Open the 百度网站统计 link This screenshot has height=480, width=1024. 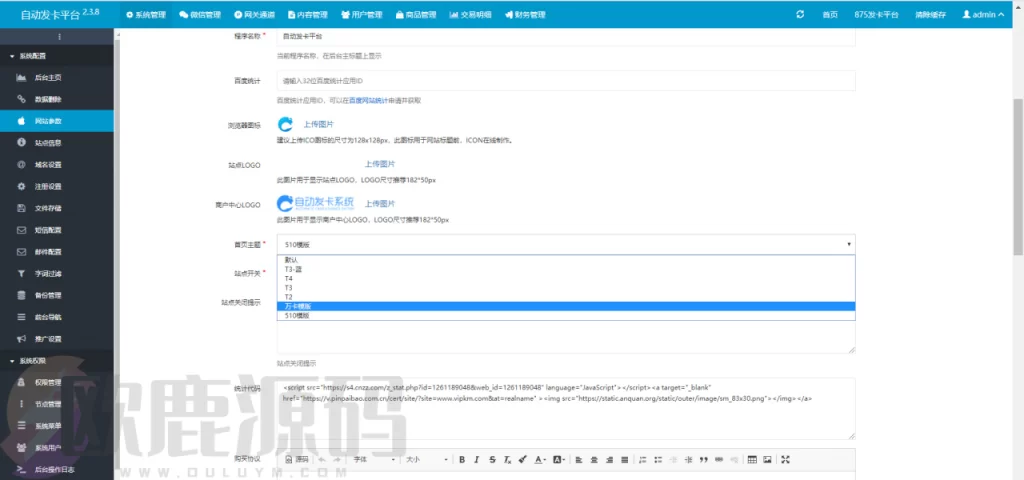click(x=368, y=101)
